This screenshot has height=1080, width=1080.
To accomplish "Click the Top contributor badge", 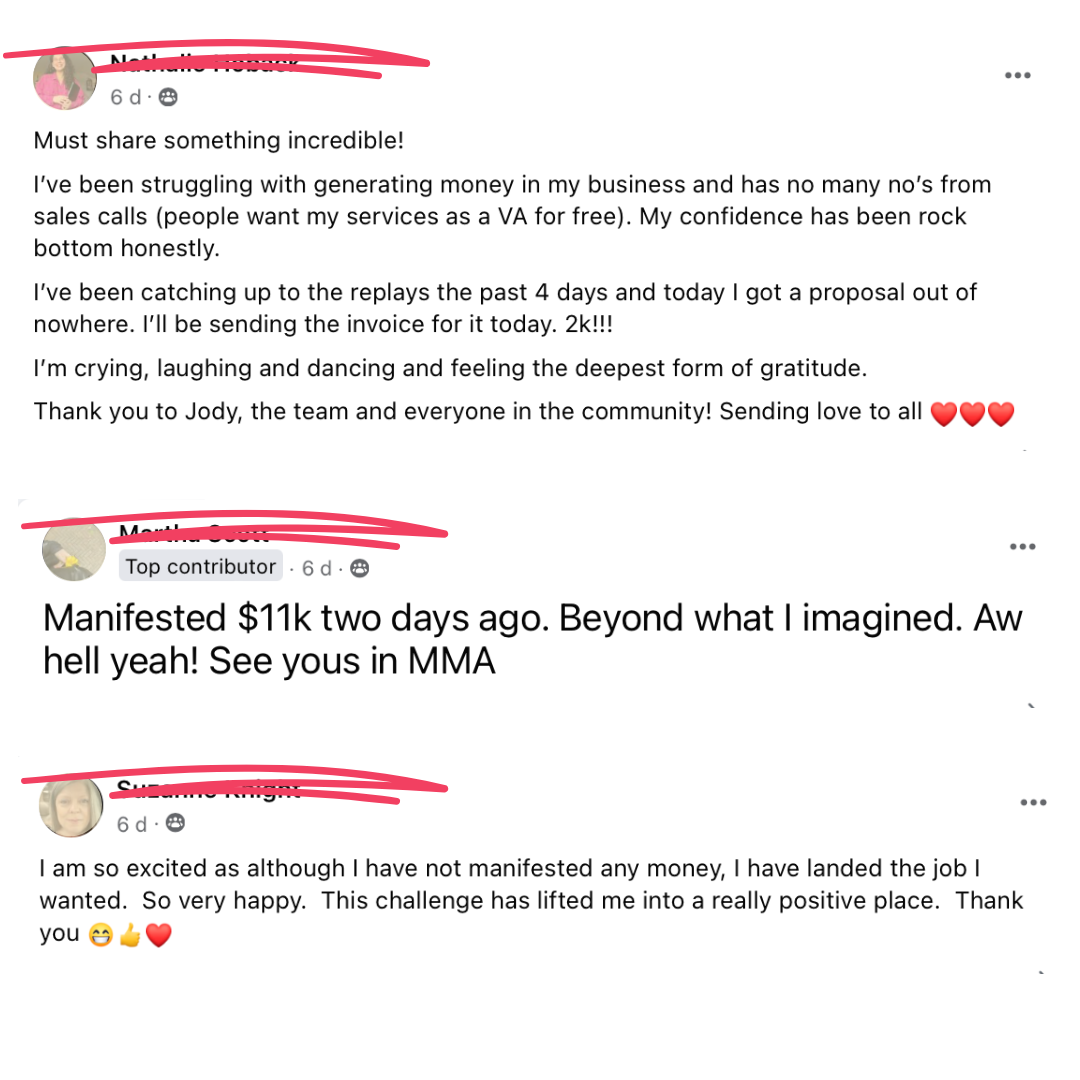I will [x=200, y=566].
